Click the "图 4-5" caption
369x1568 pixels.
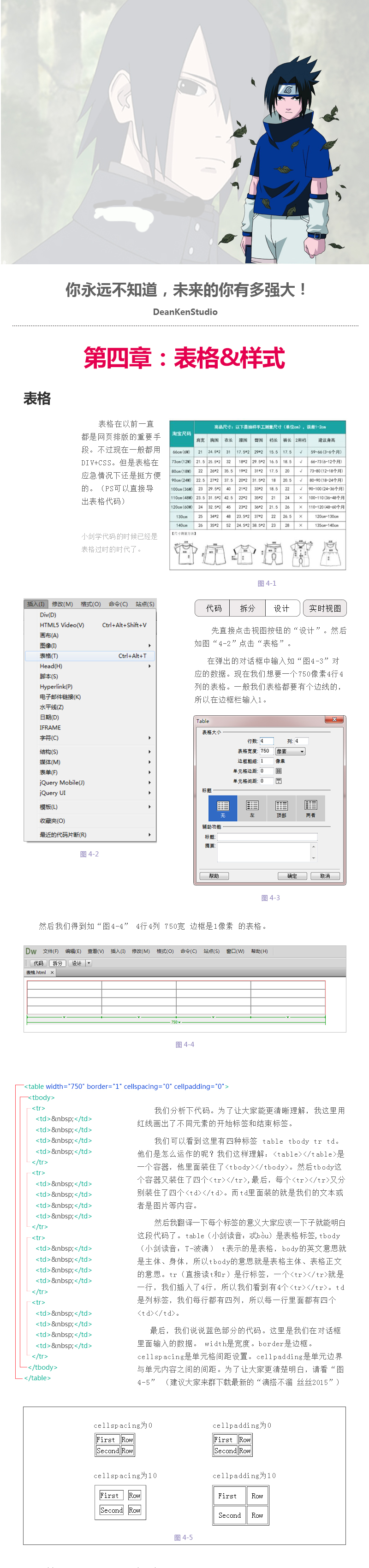(x=183, y=1538)
